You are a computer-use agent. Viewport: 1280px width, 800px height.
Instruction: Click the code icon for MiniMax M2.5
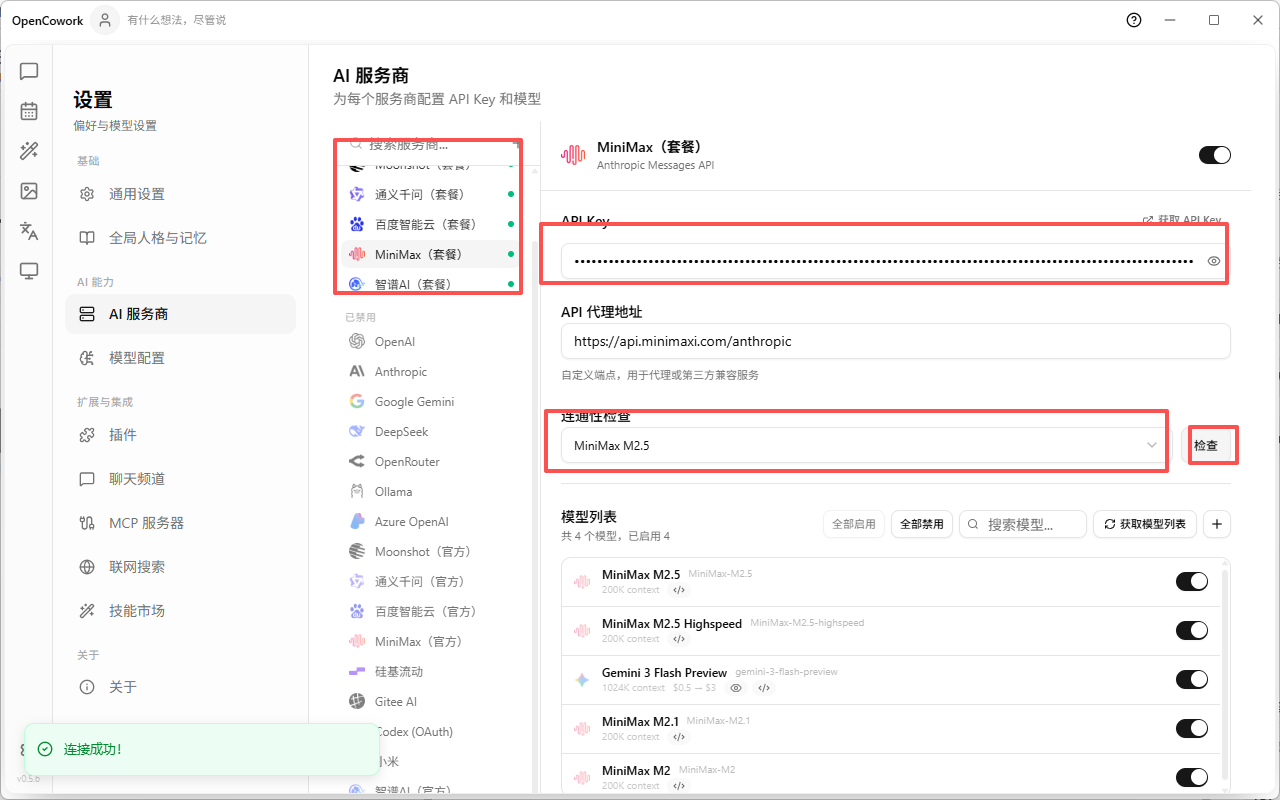click(x=679, y=590)
